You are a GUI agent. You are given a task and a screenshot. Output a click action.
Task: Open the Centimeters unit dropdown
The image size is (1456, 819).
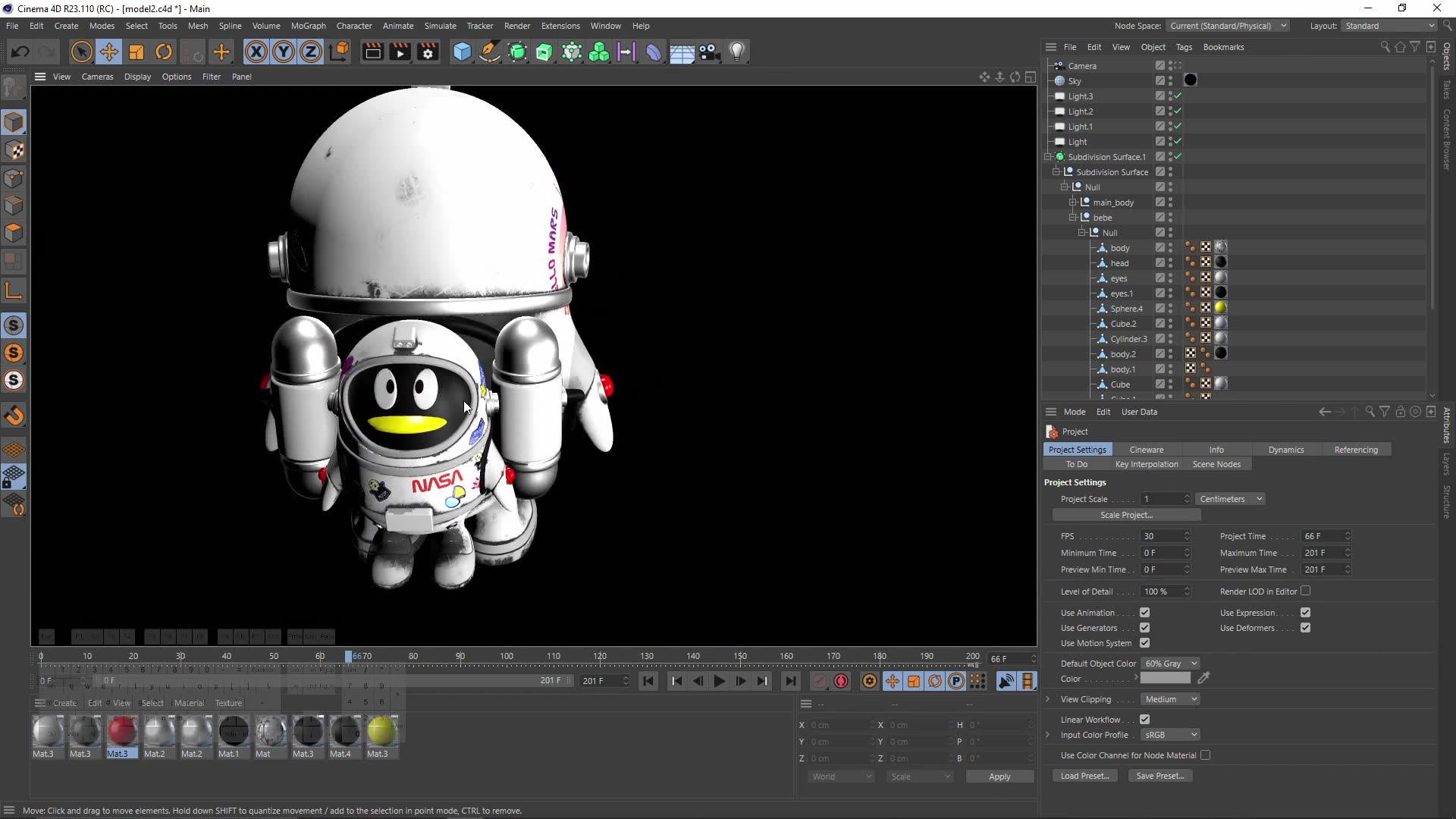point(1229,499)
